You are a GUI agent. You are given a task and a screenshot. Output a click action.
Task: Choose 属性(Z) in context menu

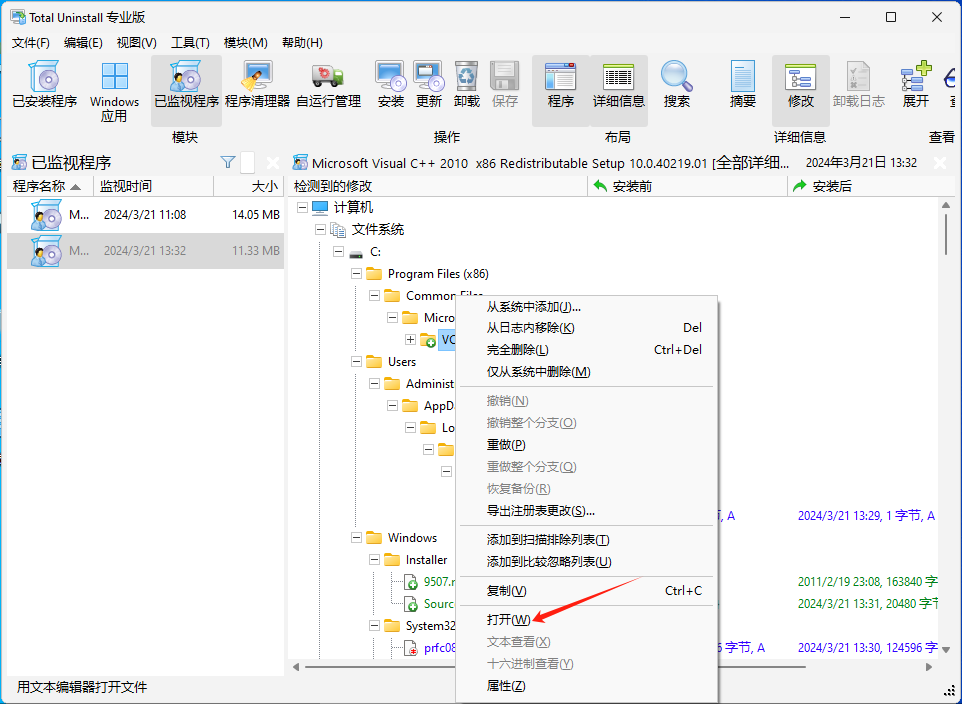click(x=587, y=686)
